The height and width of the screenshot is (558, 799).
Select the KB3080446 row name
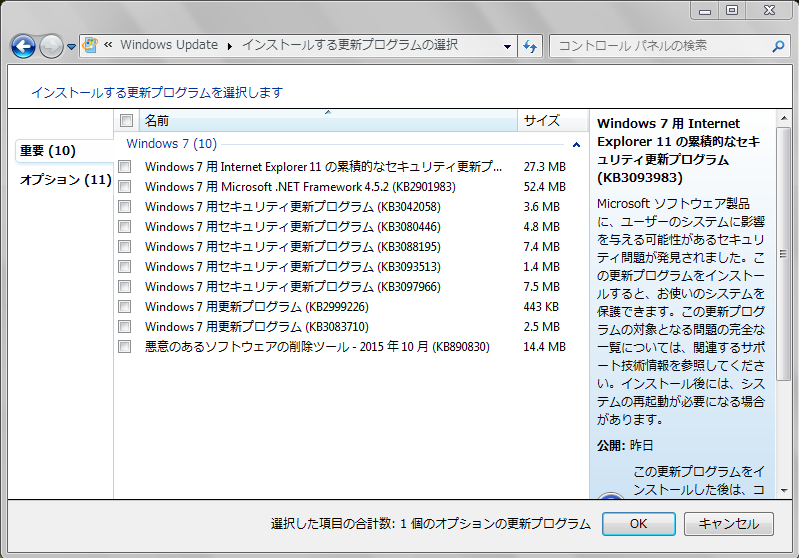[x=292, y=227]
